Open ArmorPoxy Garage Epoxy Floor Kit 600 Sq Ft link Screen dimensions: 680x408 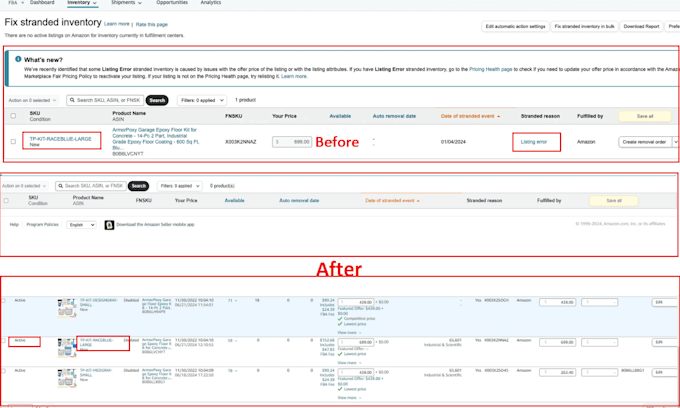(155, 139)
